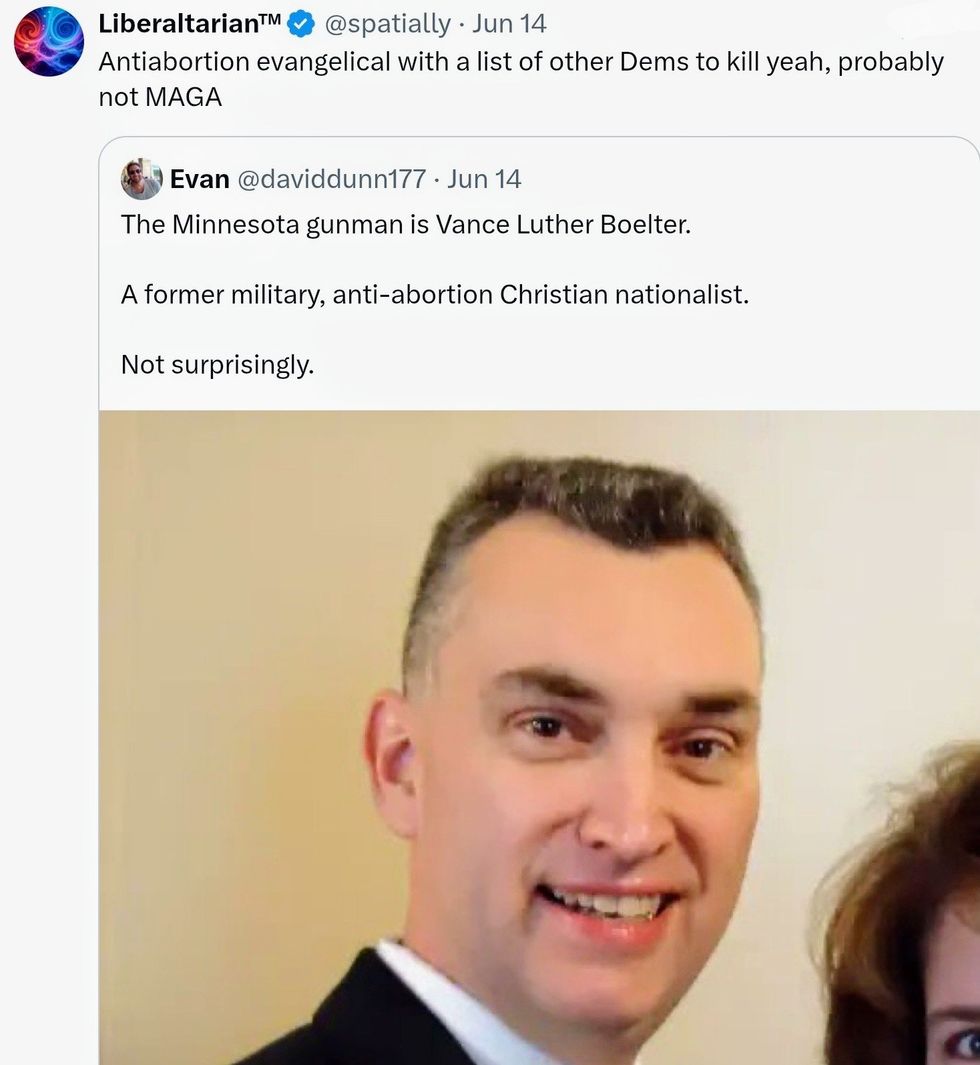The height and width of the screenshot is (1065, 980).
Task: Visit the @spatially handle
Action: click(x=388, y=24)
